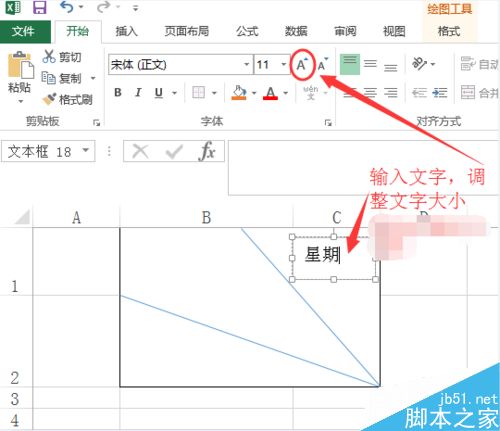Open the font name dropdown arrow
Viewport: 500px width, 431px height.
tap(247, 64)
